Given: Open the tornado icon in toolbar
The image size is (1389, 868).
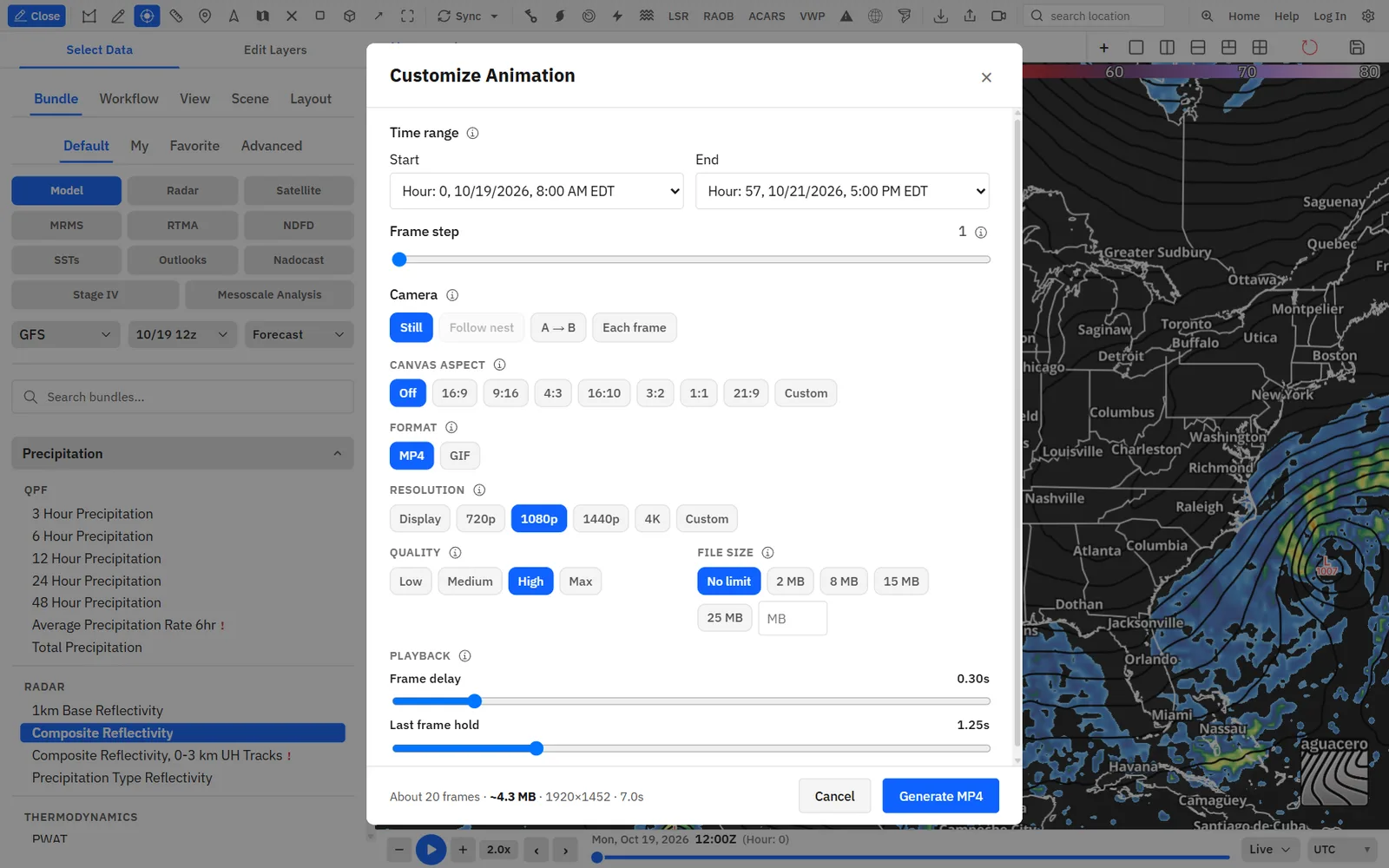Looking at the screenshot, I should (x=905, y=16).
